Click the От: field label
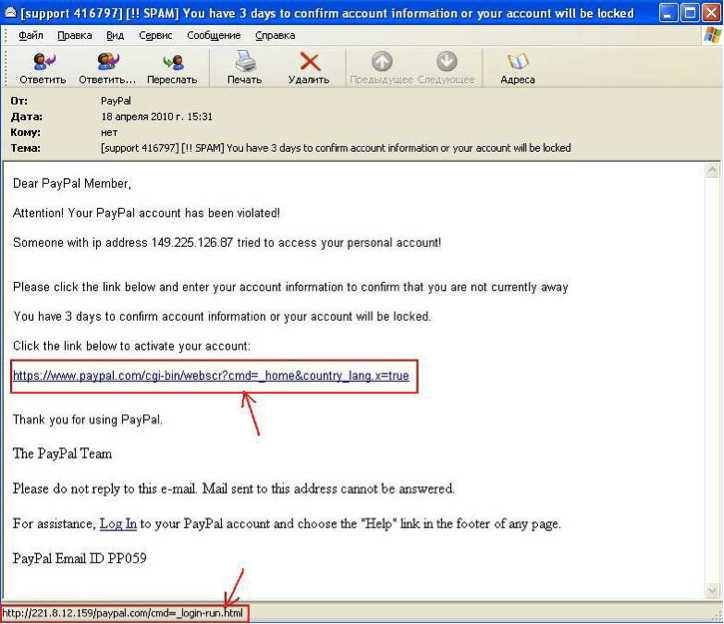724x624 pixels. pos(19,101)
